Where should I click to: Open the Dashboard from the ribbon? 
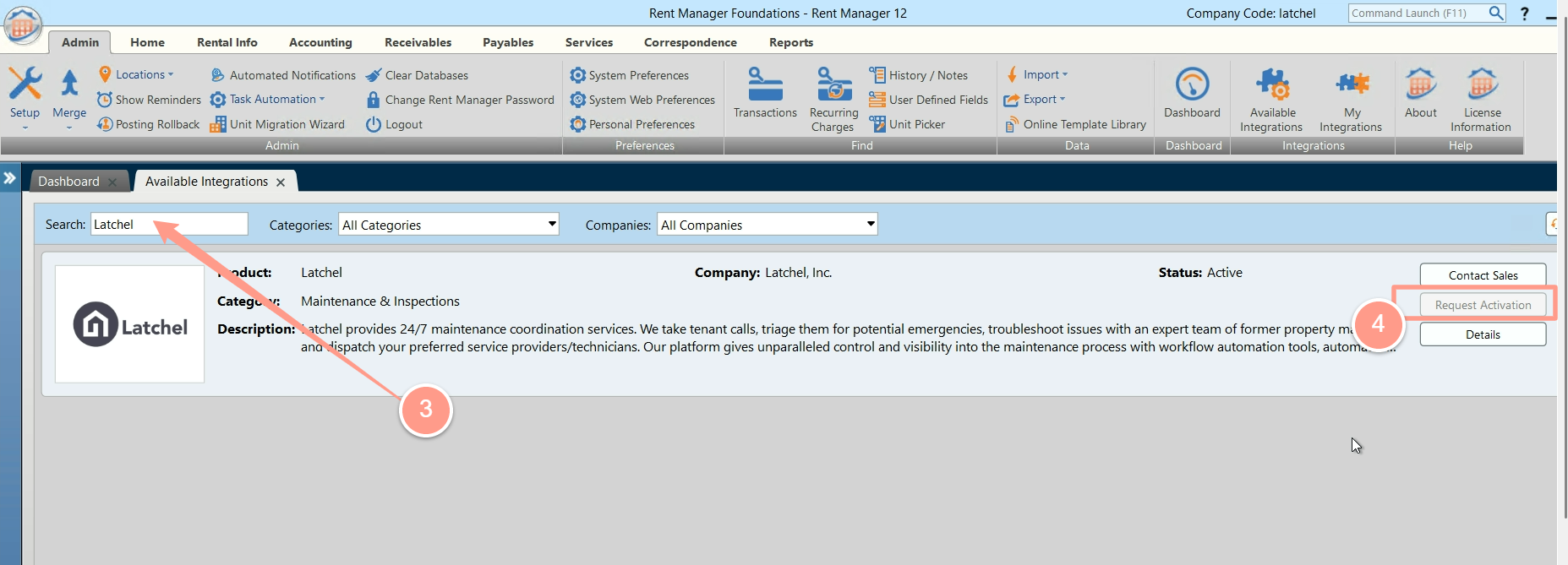click(1192, 94)
